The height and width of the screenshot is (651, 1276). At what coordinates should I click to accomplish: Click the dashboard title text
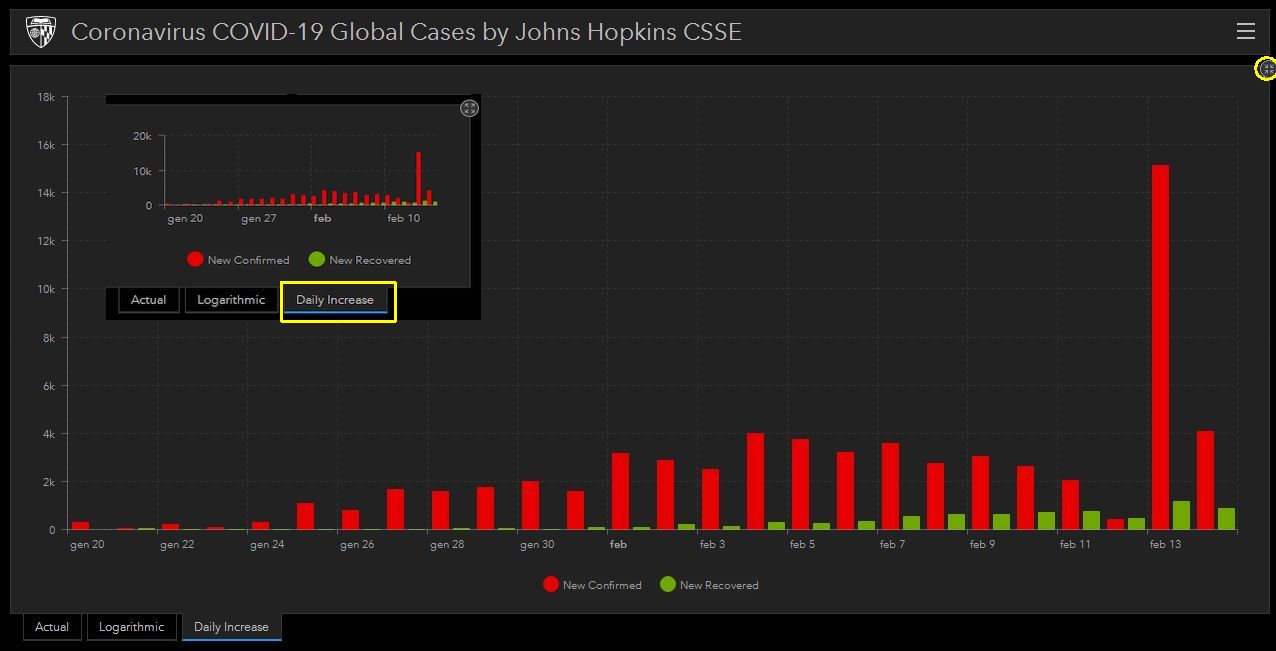(406, 32)
